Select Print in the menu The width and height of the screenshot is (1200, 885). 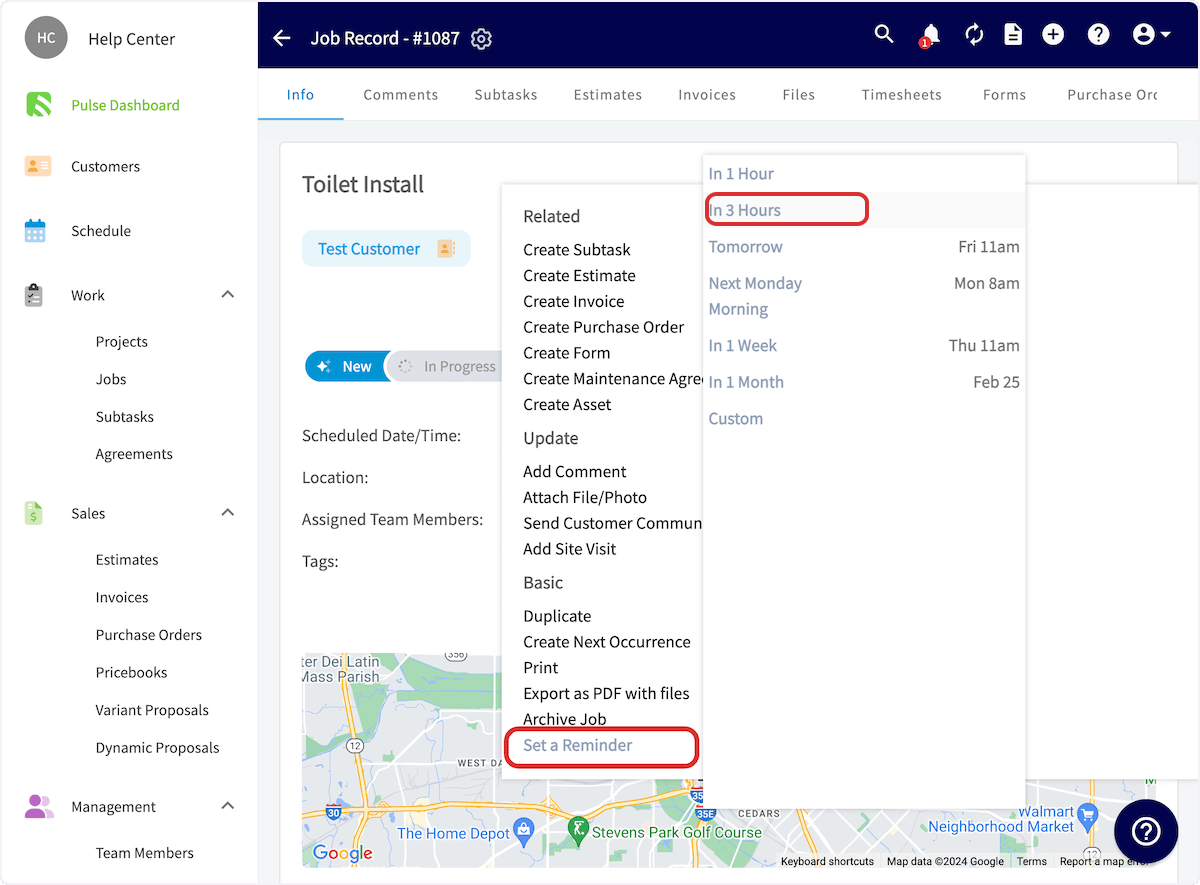pos(541,667)
